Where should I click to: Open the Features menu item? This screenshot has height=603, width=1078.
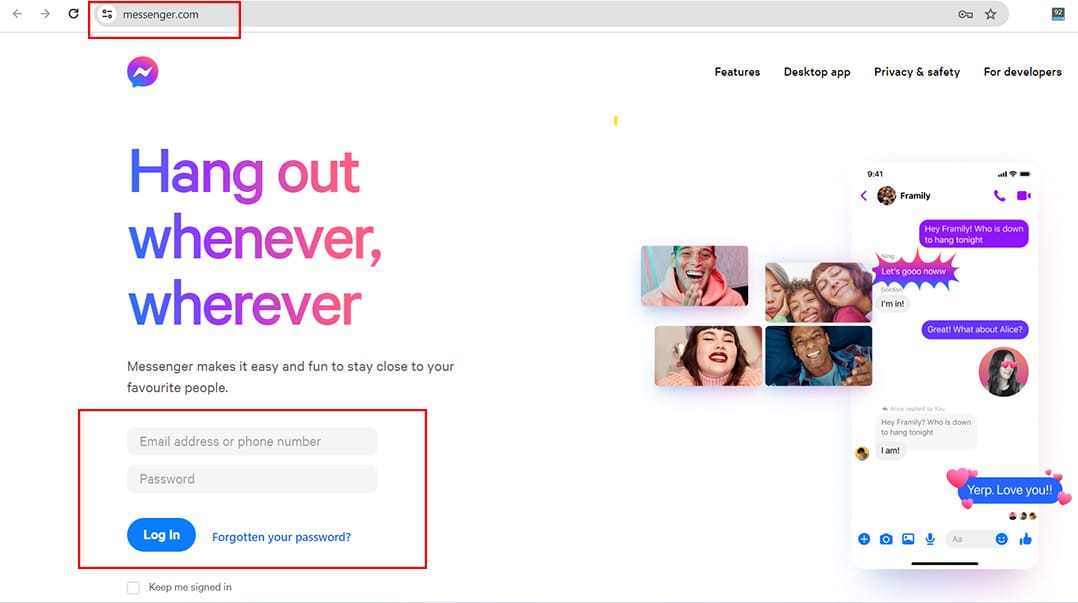[737, 72]
